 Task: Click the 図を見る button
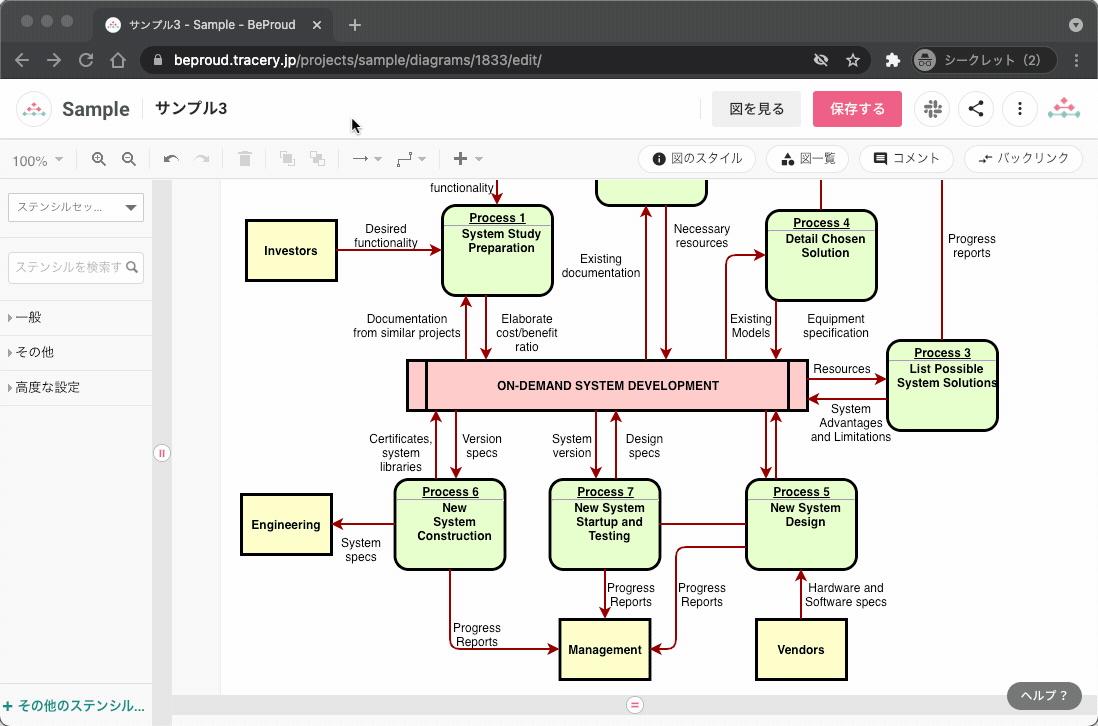[x=756, y=109]
